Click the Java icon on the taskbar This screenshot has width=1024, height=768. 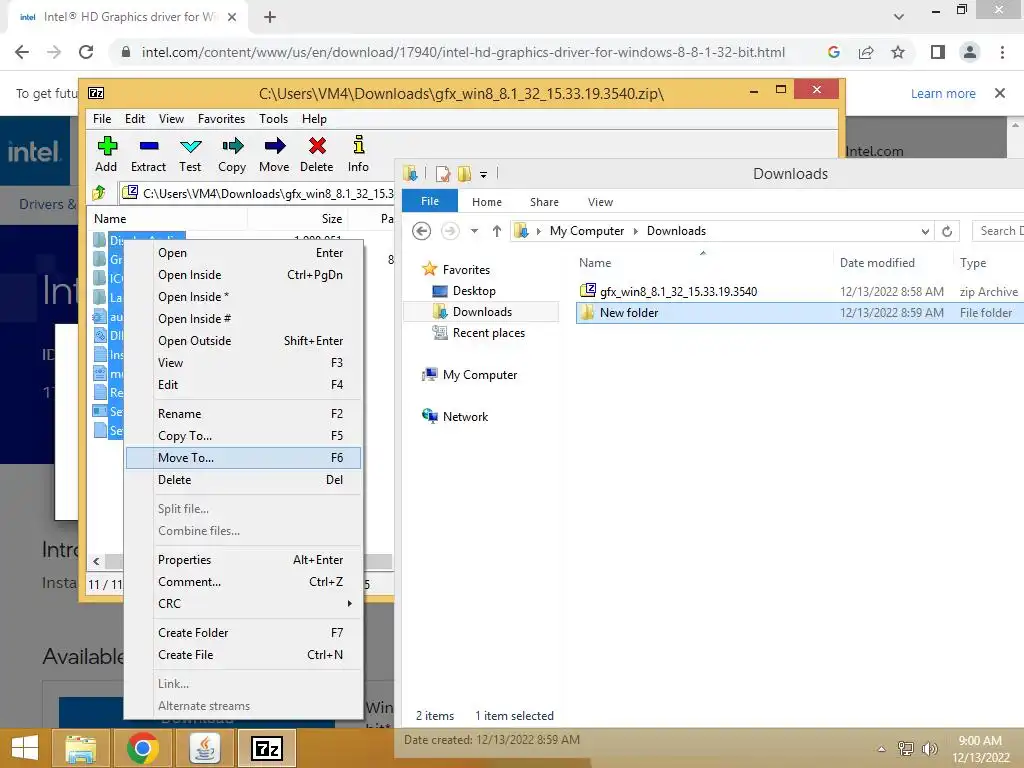(x=205, y=748)
